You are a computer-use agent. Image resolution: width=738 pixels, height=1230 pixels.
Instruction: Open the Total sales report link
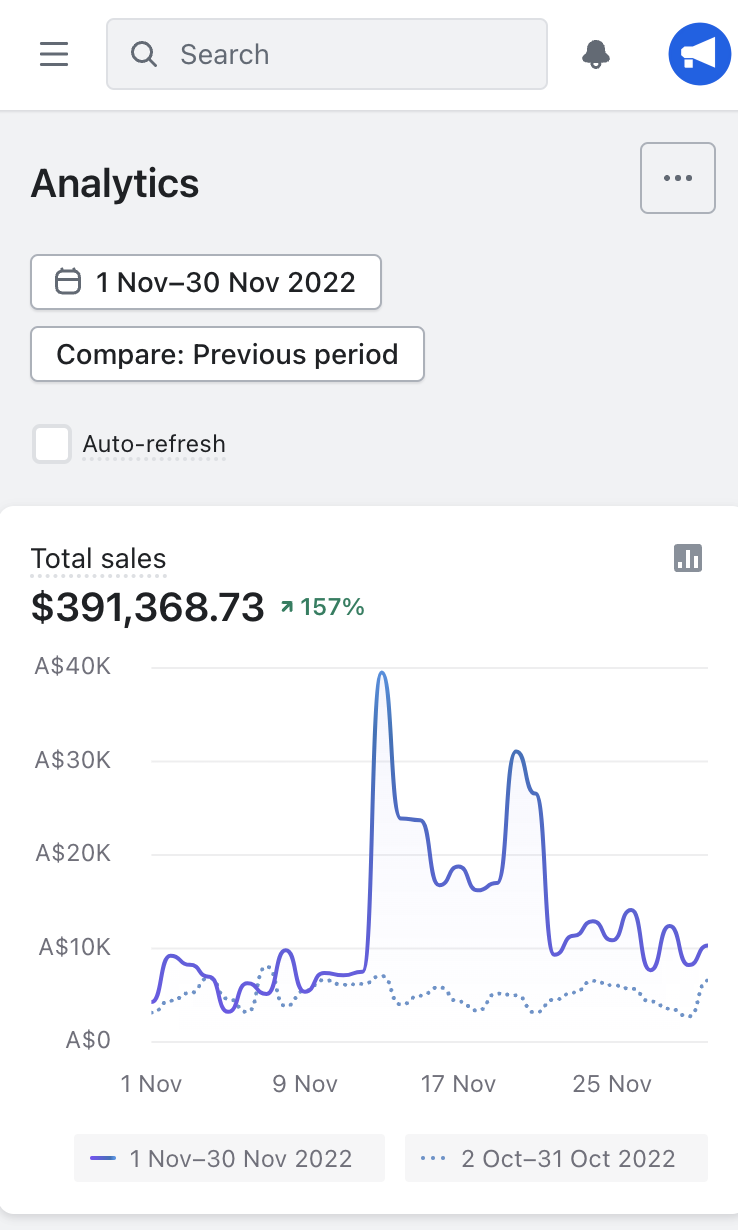click(x=98, y=559)
